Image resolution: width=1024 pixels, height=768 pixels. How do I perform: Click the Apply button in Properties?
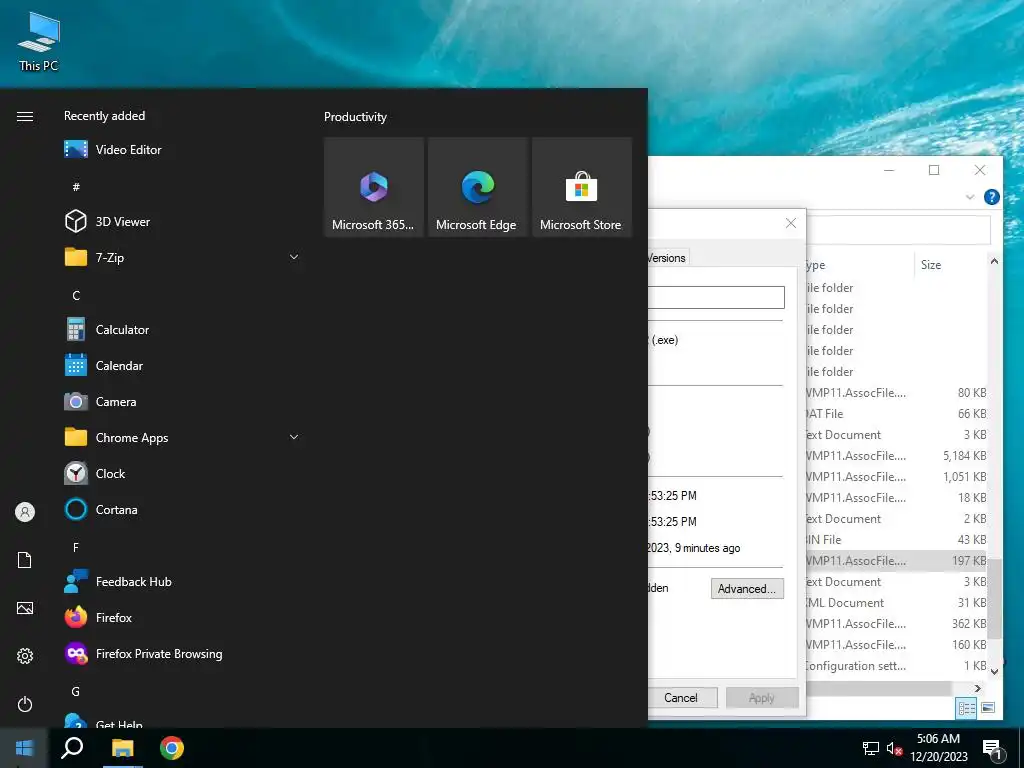762,697
